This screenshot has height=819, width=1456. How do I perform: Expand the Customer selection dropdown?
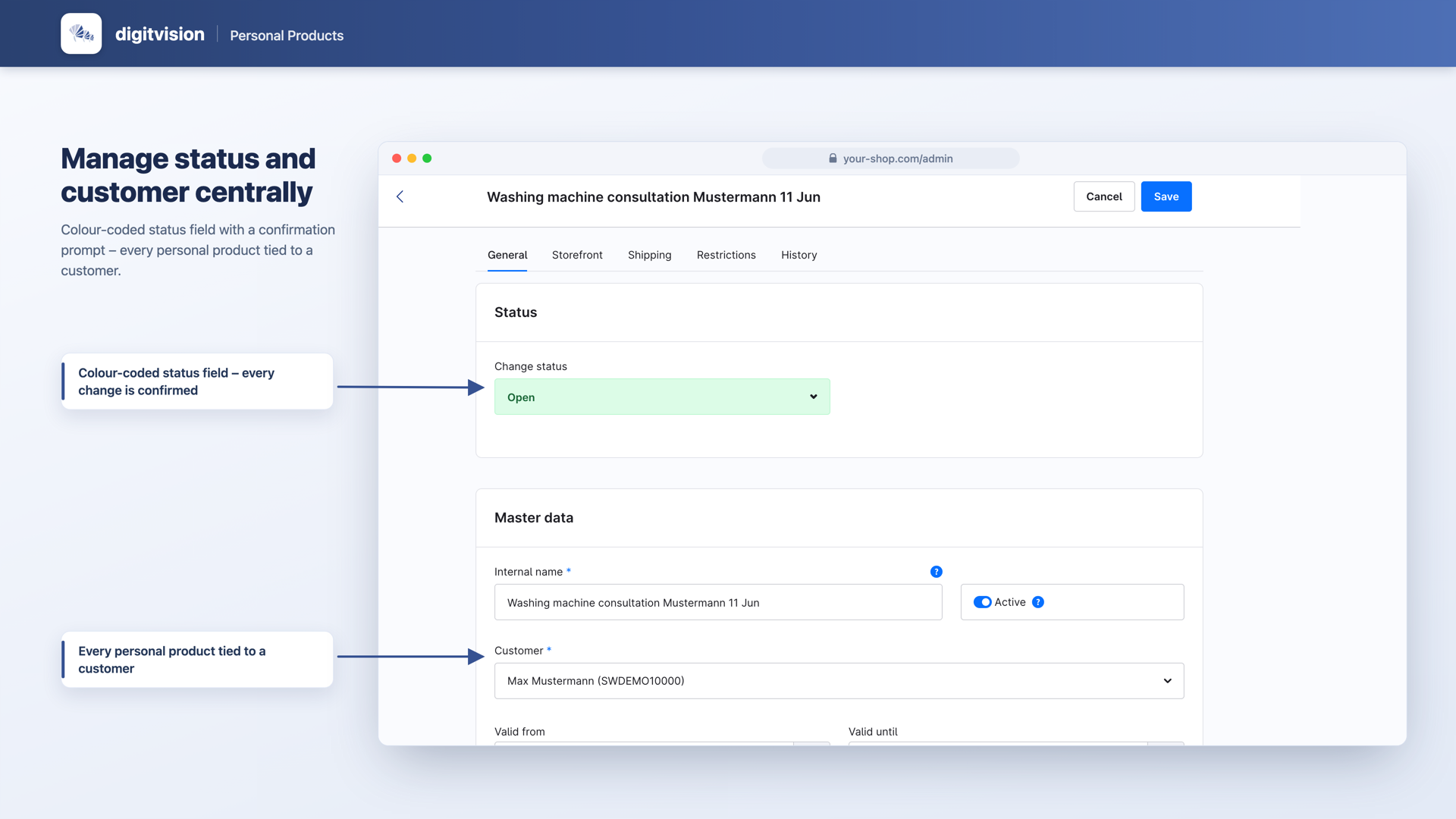coord(839,681)
